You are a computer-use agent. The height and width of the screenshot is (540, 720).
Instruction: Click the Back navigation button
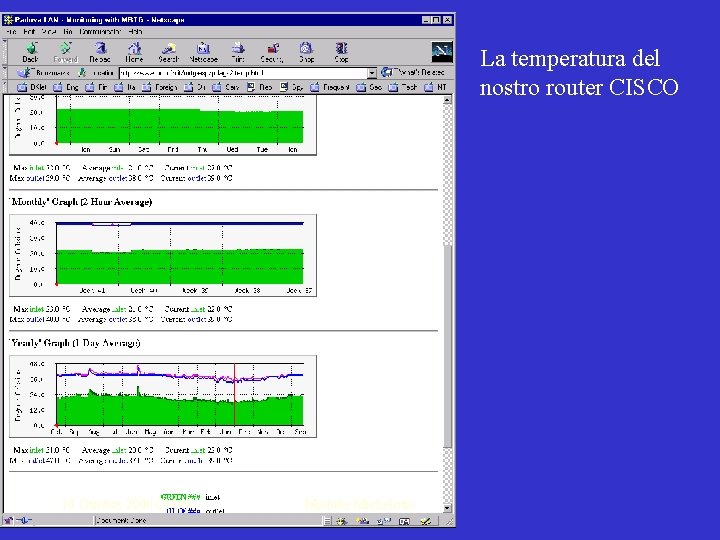click(x=31, y=52)
